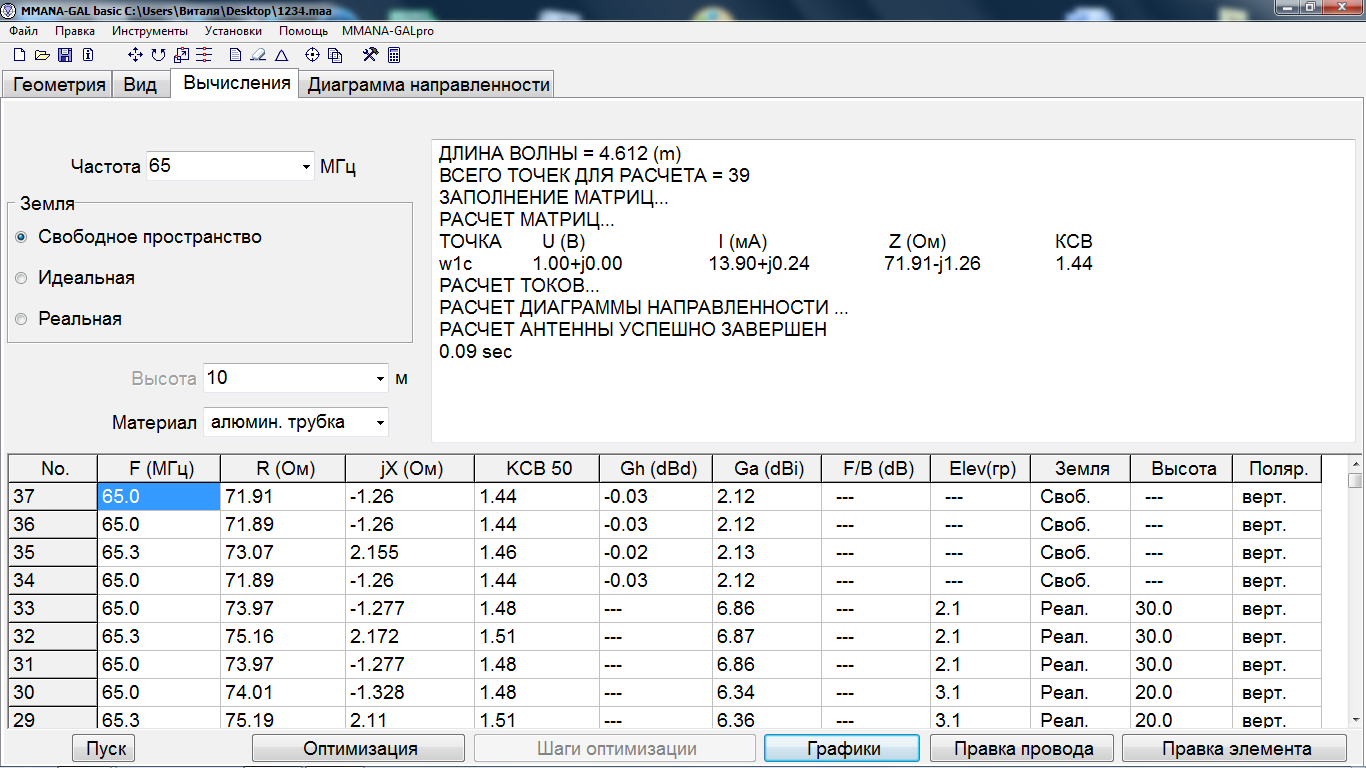Select the rotate antenna icon
The image size is (1366, 768).
(158, 55)
